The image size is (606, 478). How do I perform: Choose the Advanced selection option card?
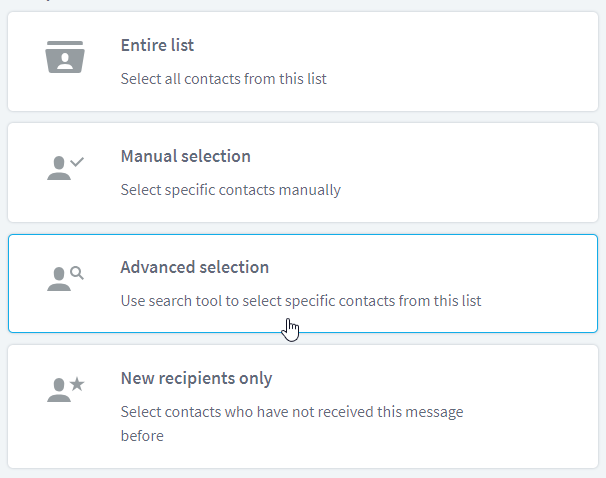pos(303,283)
